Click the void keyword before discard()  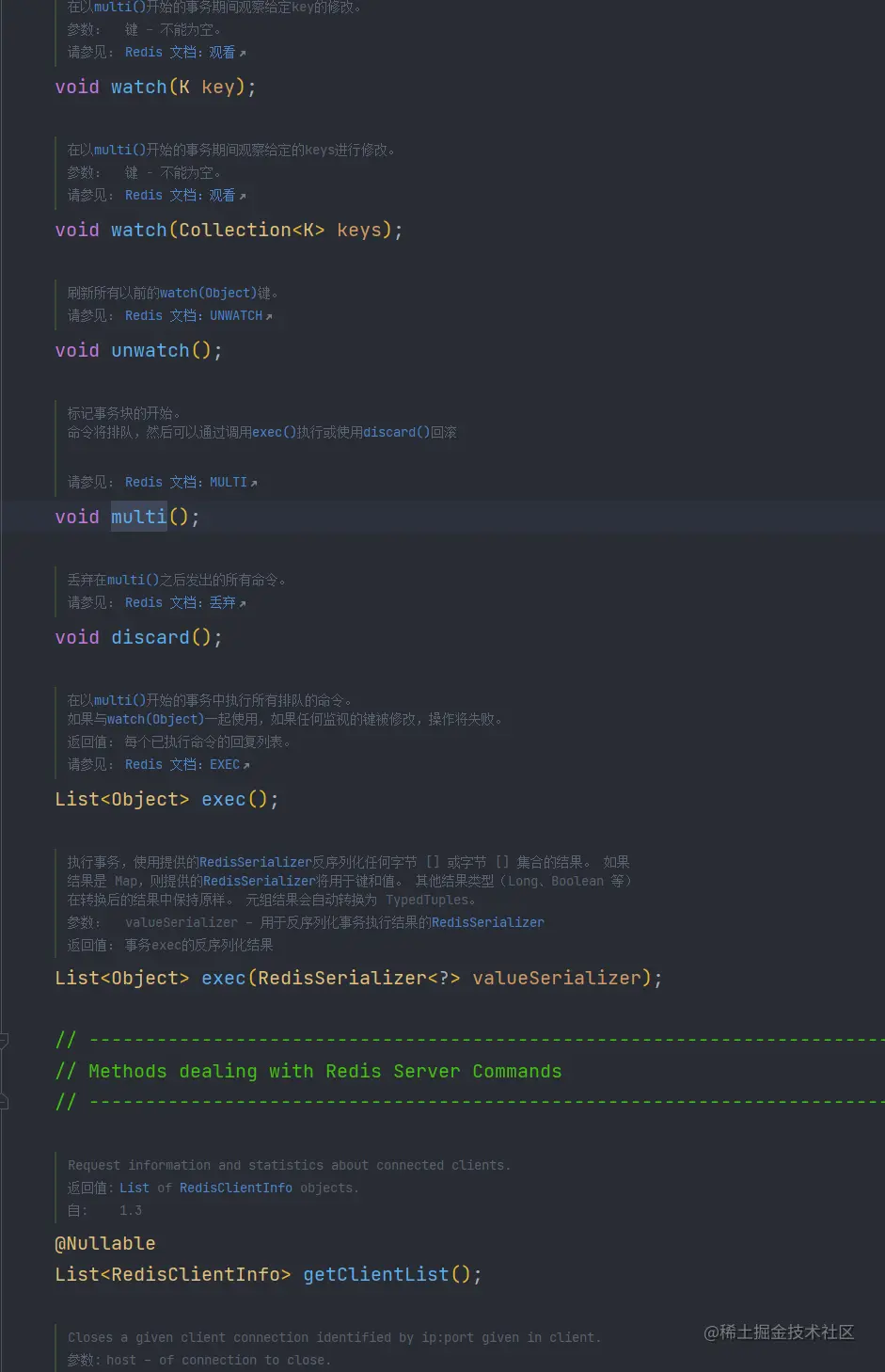(x=77, y=638)
